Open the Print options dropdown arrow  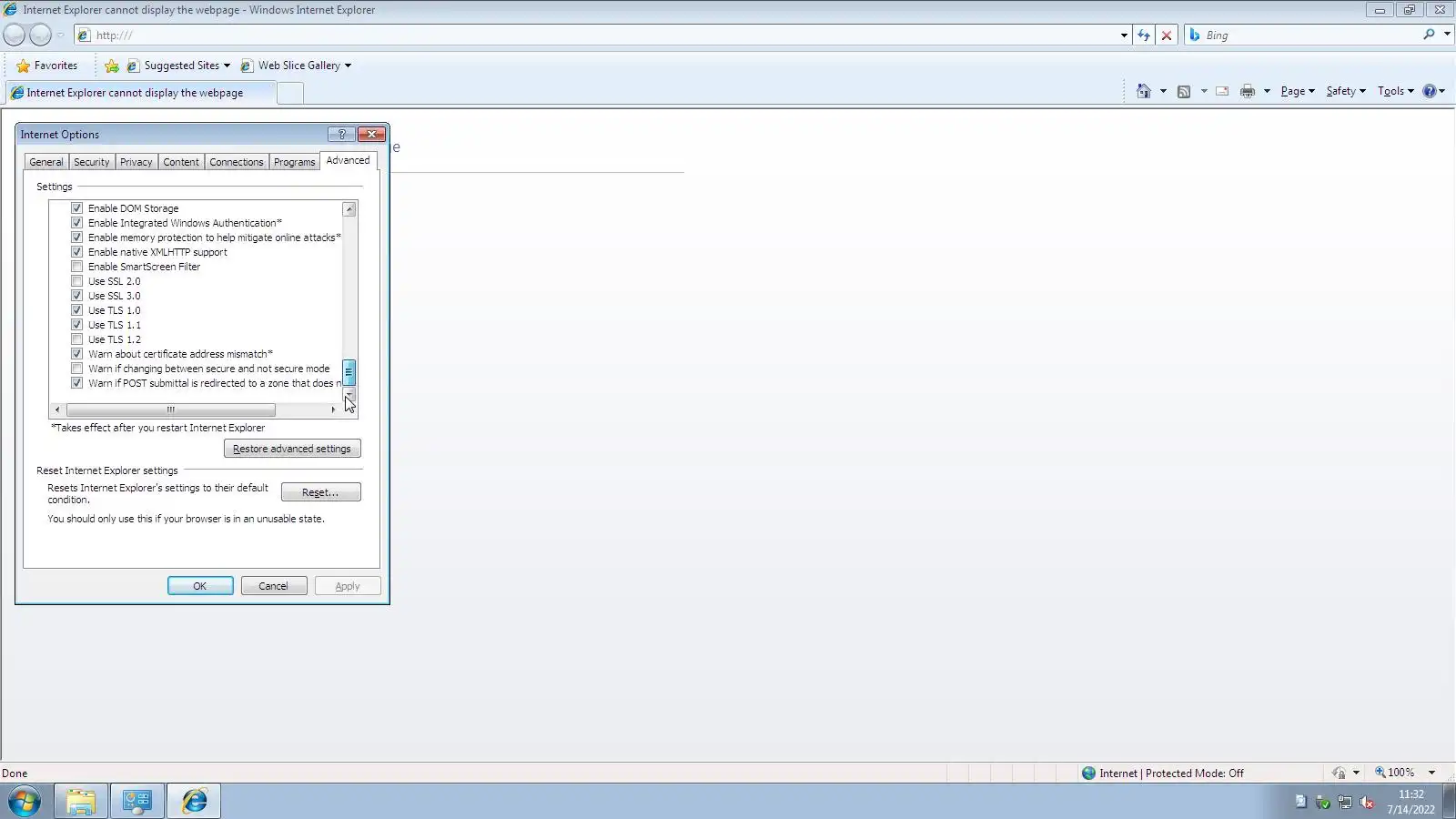1267,91
